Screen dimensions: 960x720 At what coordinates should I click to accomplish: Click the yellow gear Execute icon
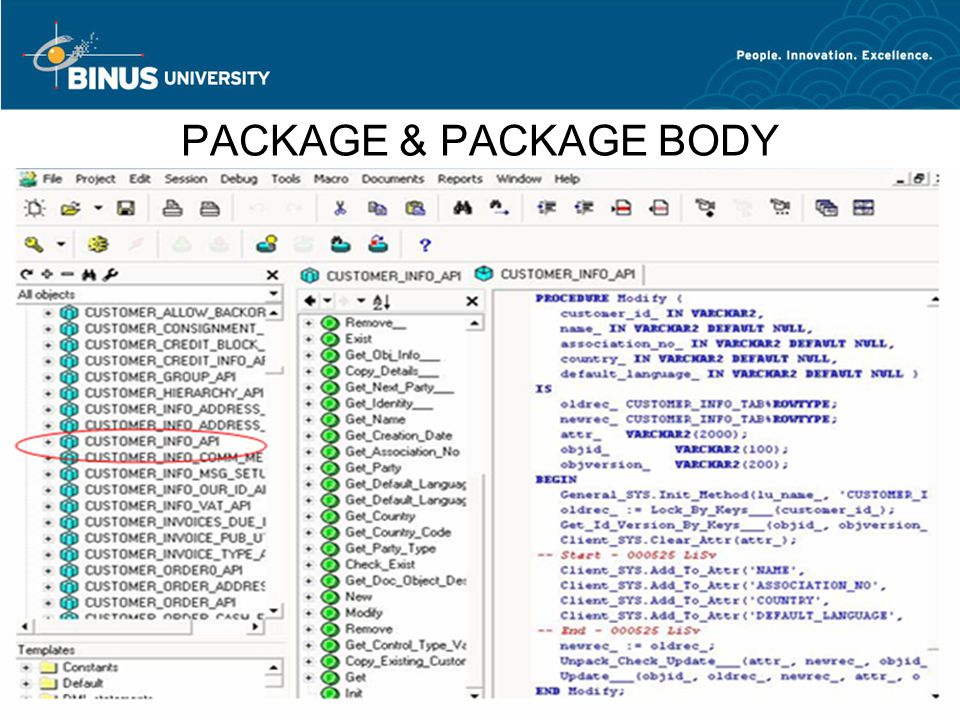(x=98, y=245)
